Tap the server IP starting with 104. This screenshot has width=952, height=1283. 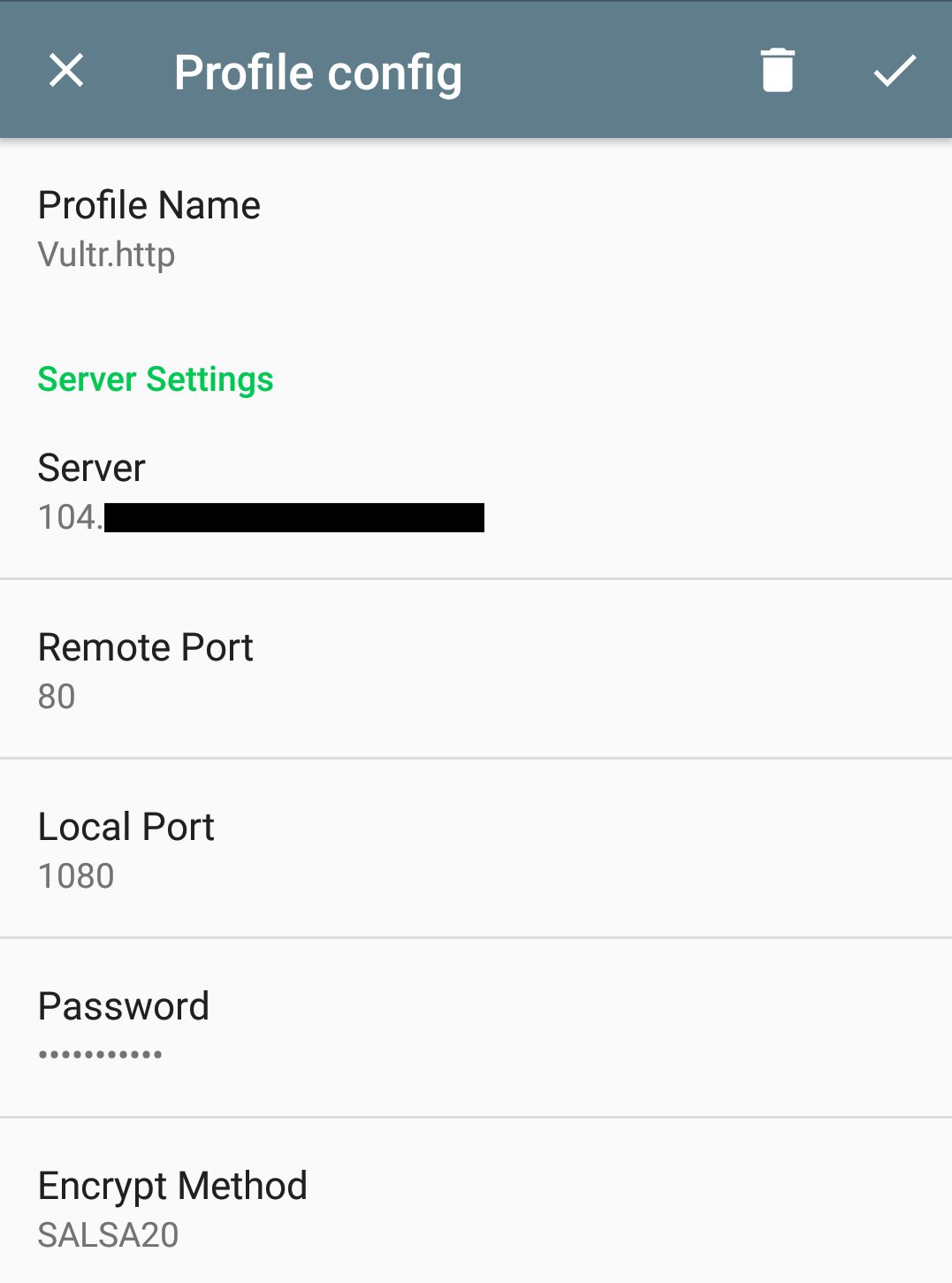tap(69, 517)
